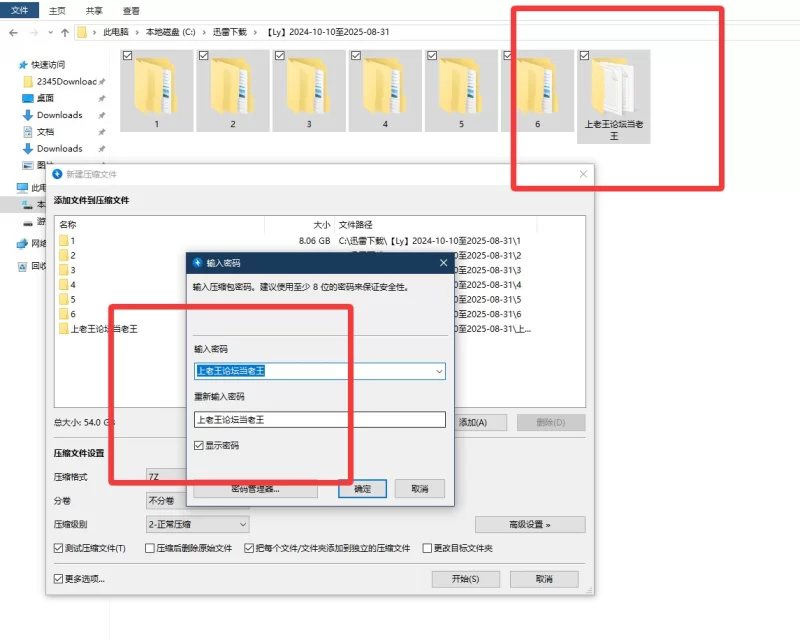Screen dimensions: 800x640
Task: Open 2345Download folder in sidebar
Action: [x=66, y=81]
